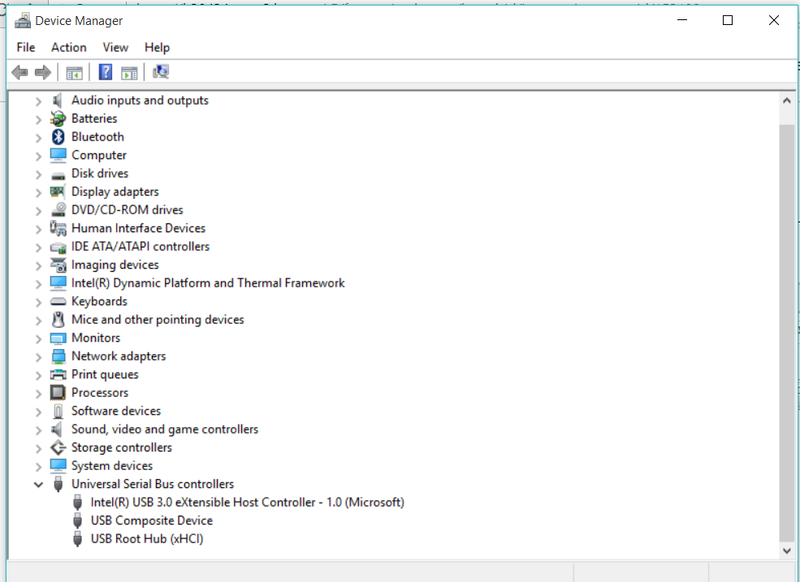Image resolution: width=800 pixels, height=582 pixels.
Task: Click the Mice and other pointing devices icon
Action: pos(59,320)
